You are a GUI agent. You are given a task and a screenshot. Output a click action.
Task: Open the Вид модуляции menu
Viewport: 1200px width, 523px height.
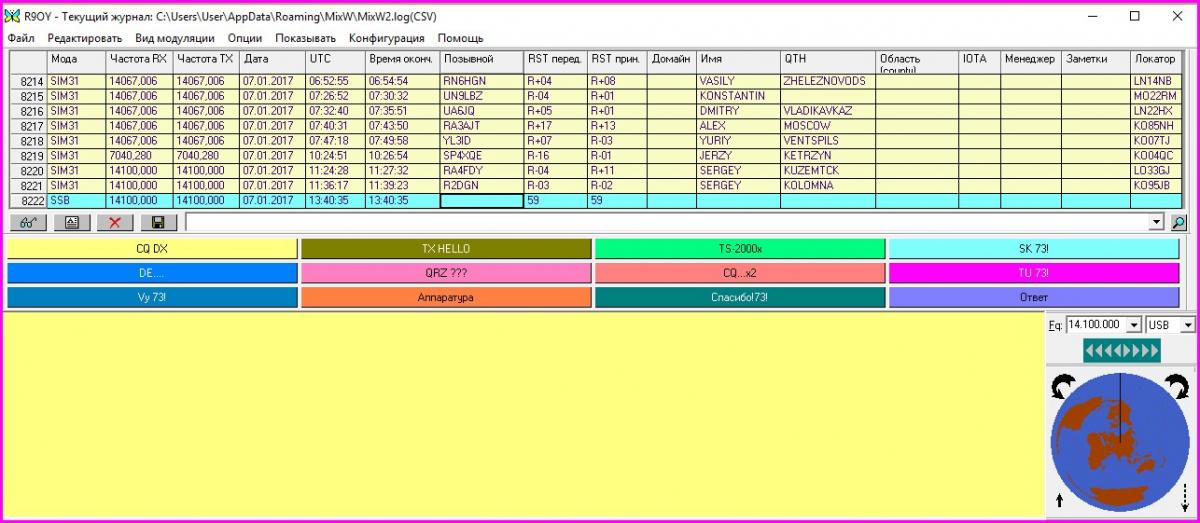pos(175,38)
